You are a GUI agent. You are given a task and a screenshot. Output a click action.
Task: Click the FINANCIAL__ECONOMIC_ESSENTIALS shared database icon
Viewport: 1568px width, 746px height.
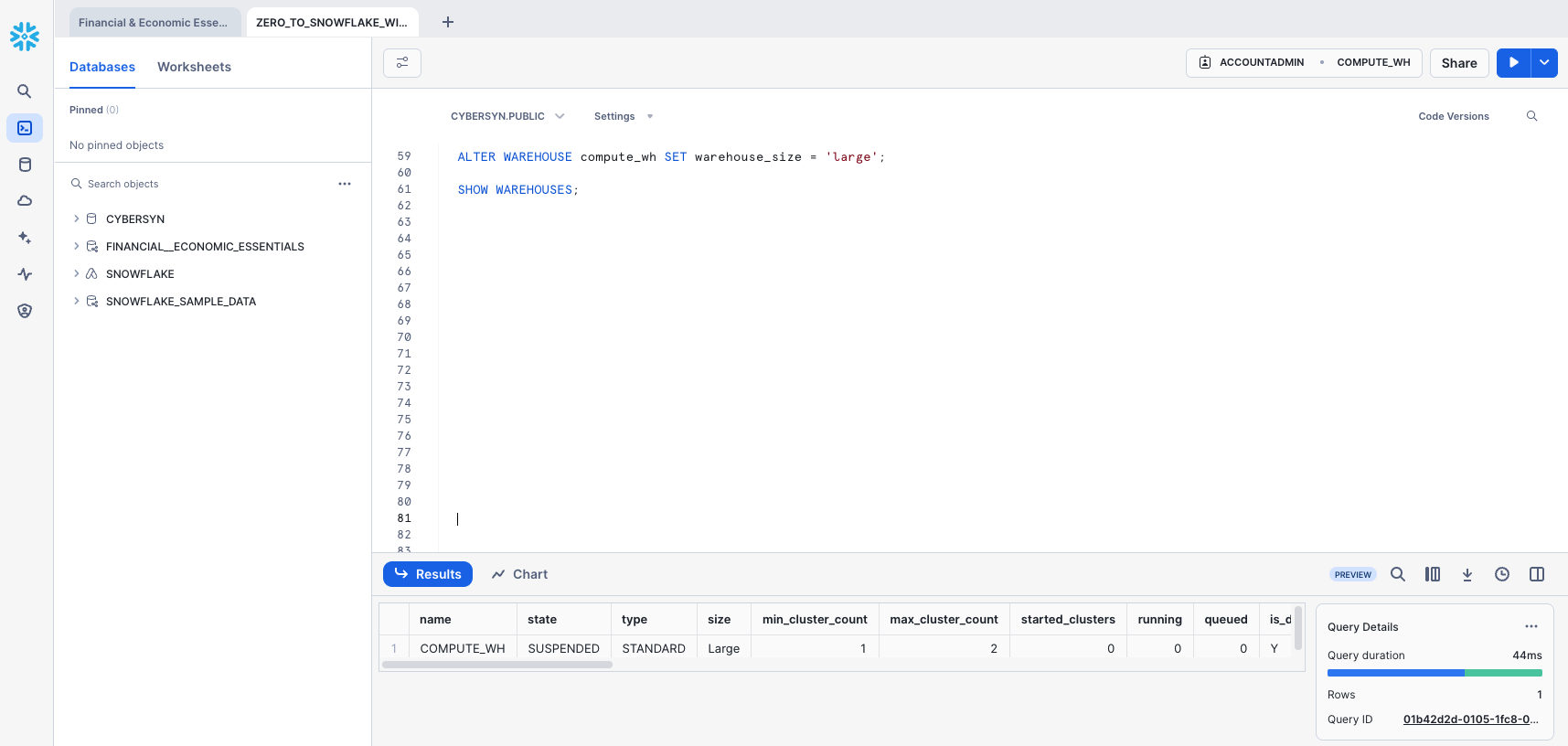(x=92, y=247)
